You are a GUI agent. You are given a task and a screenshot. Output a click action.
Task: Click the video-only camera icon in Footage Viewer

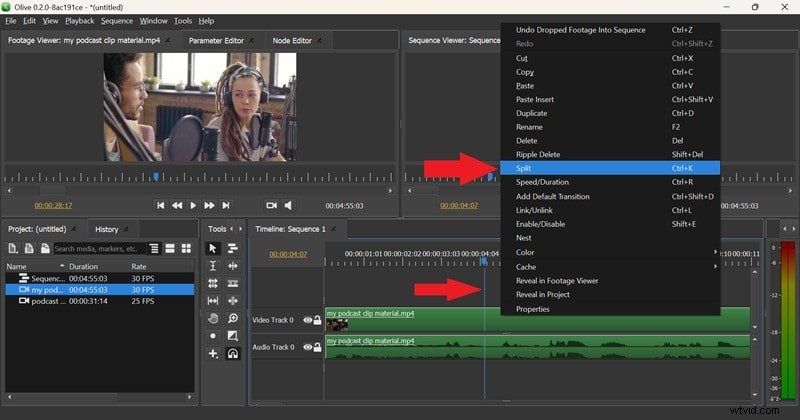(x=271, y=205)
